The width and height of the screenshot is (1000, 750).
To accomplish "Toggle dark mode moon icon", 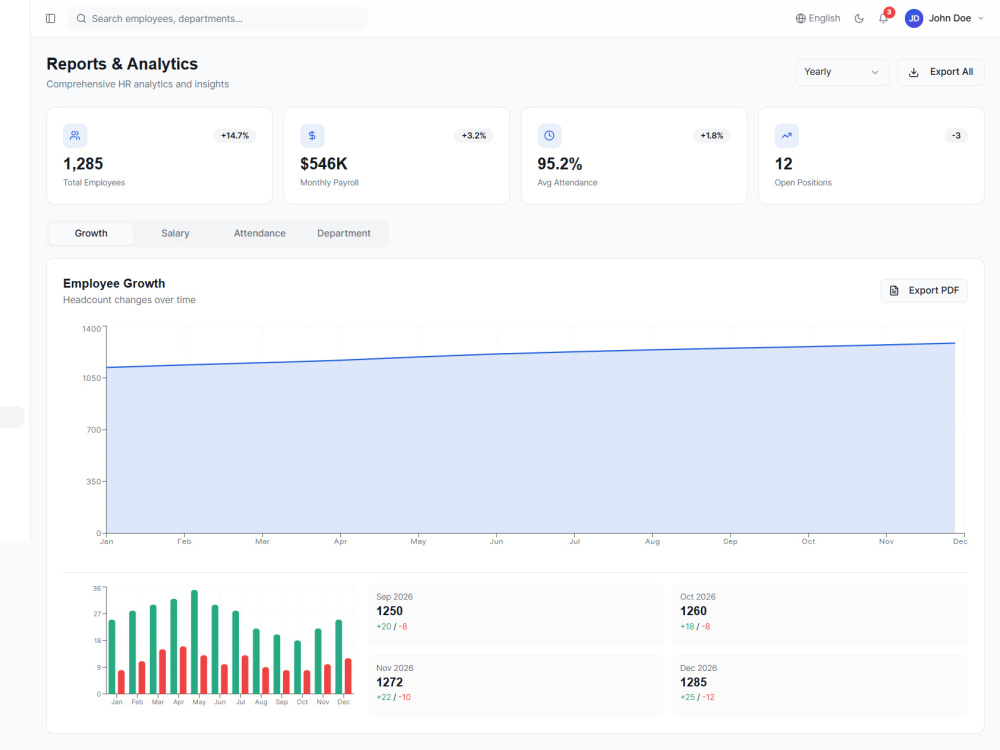I will (859, 18).
